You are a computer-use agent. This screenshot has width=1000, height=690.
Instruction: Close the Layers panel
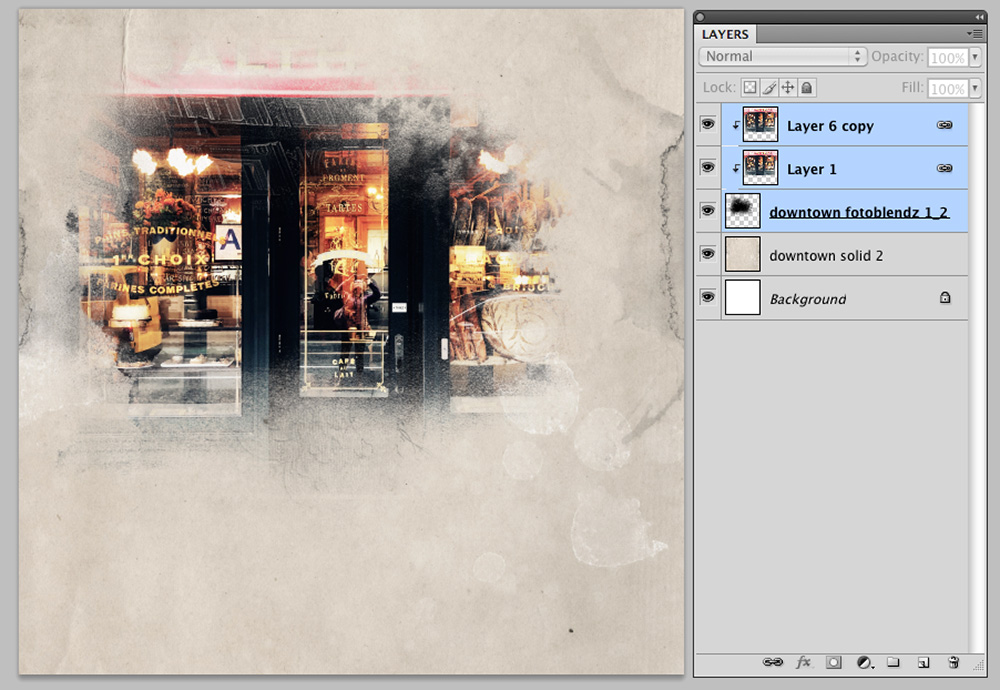click(x=700, y=17)
